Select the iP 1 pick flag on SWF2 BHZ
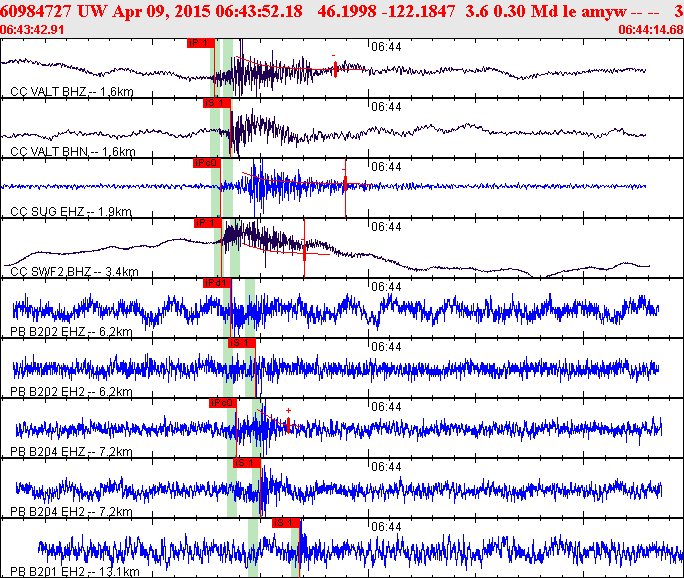Image resolution: width=684 pixels, height=578 pixels. [x=208, y=223]
